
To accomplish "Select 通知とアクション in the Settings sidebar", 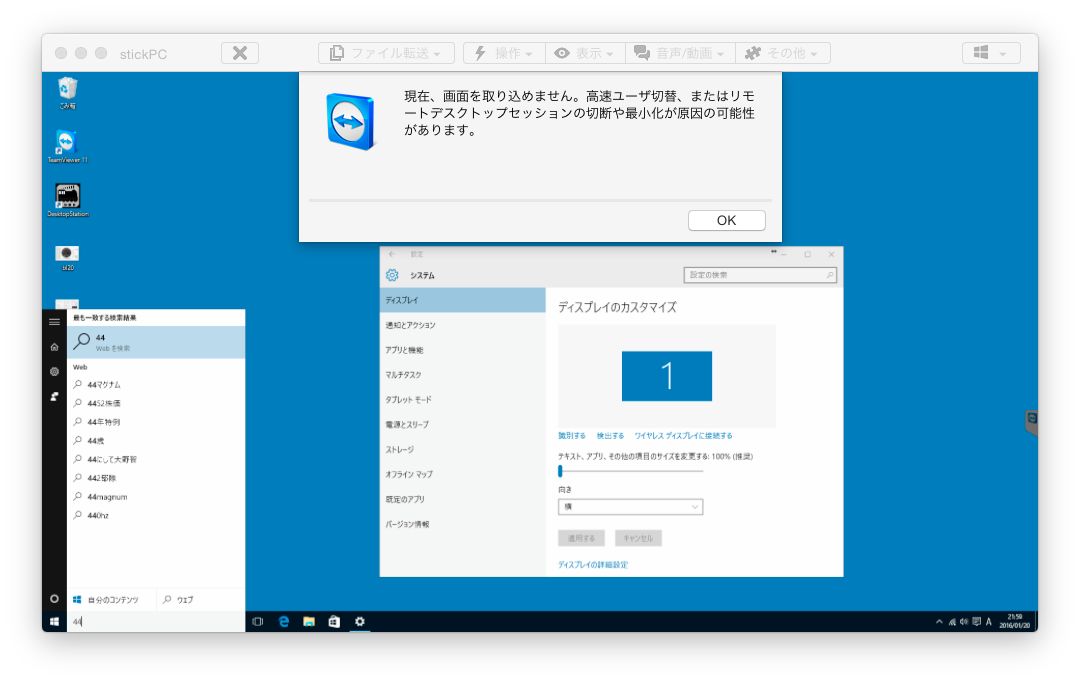I will pos(462,325).
